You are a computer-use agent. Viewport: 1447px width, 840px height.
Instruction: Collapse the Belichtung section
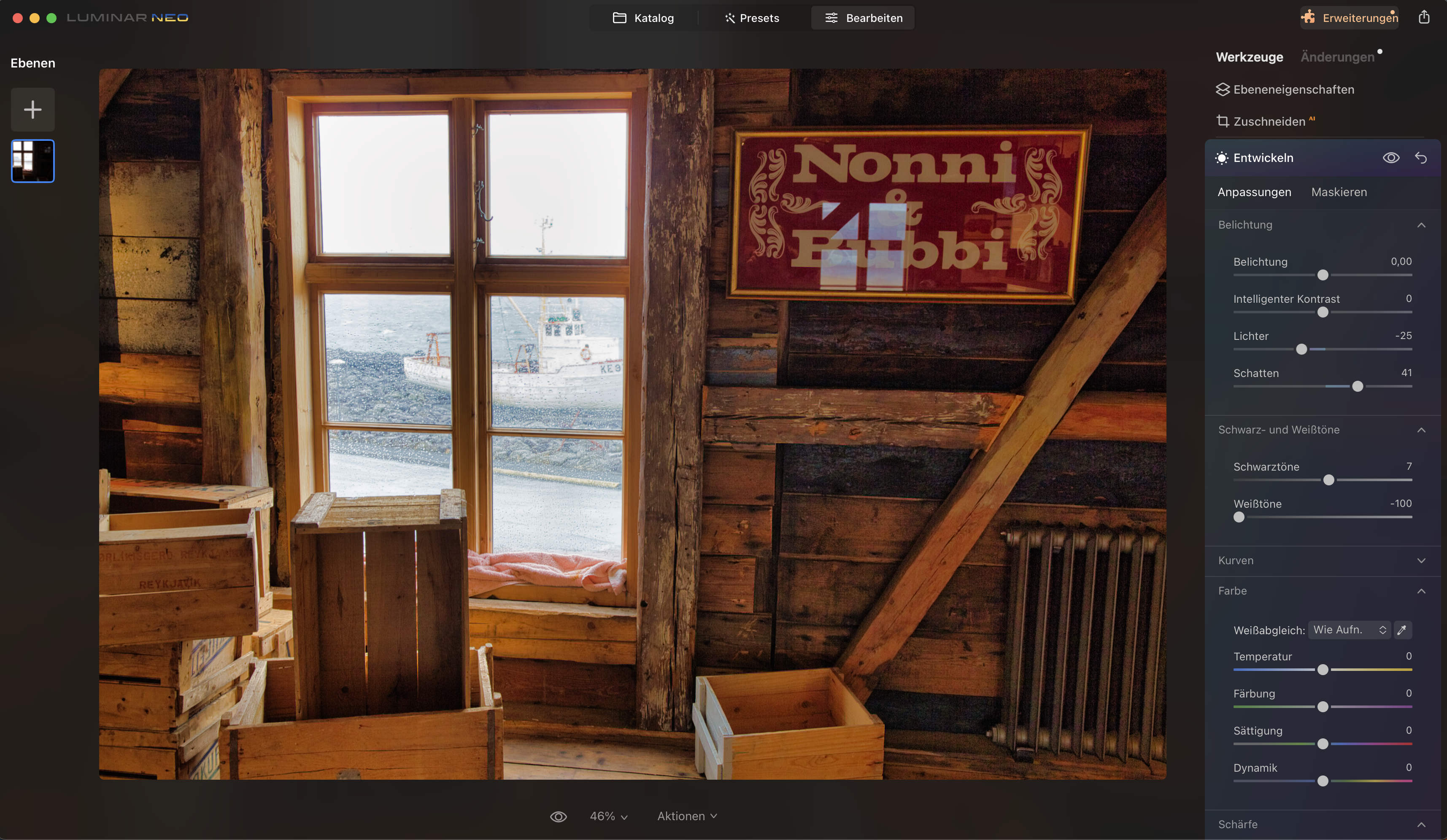(1421, 225)
